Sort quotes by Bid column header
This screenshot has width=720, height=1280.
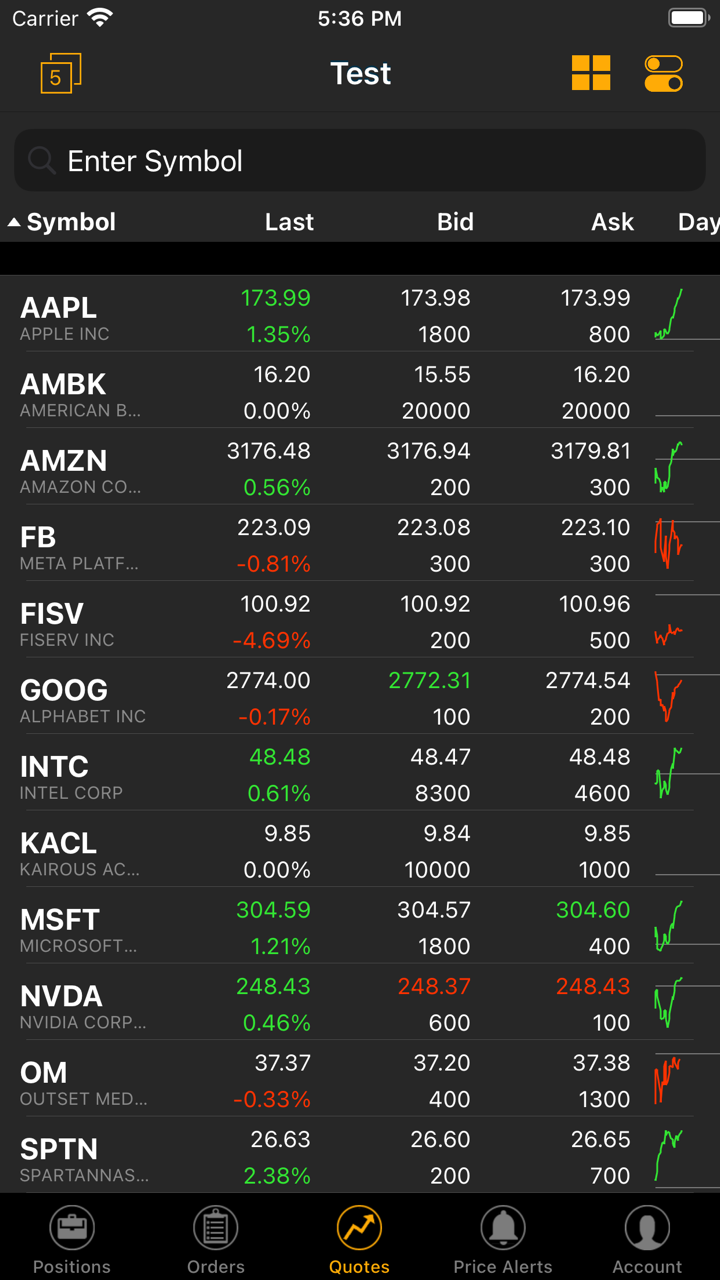pyautogui.click(x=455, y=222)
